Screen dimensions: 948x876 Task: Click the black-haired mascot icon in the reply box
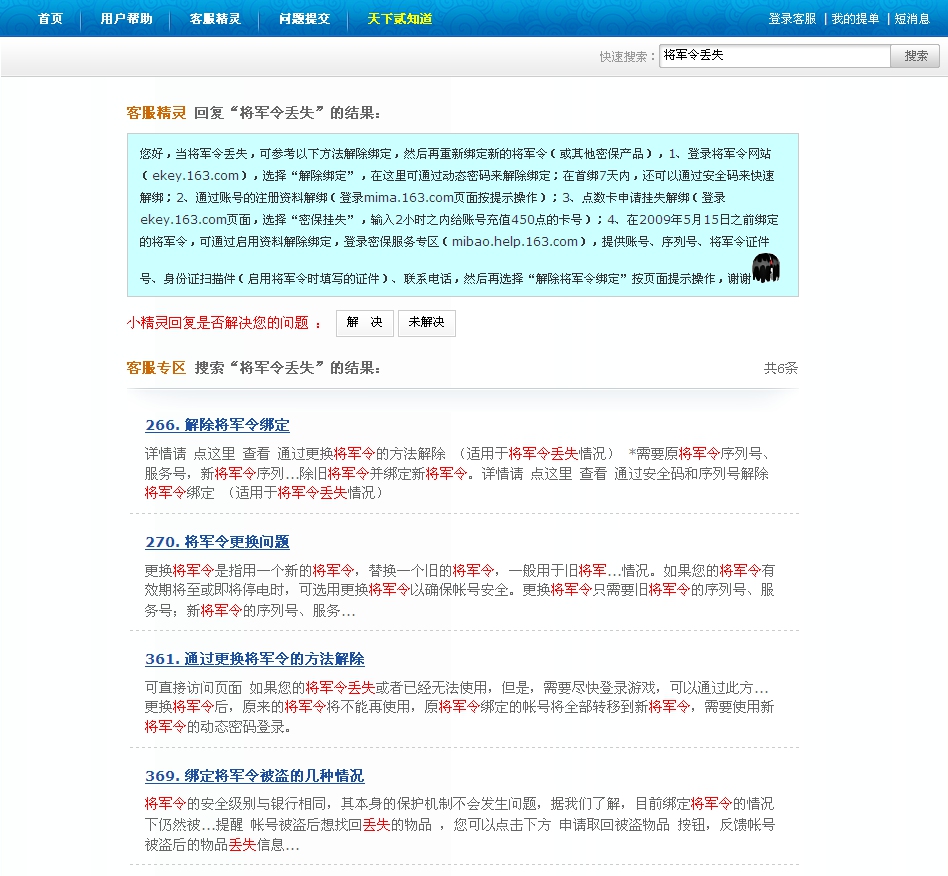click(x=765, y=268)
